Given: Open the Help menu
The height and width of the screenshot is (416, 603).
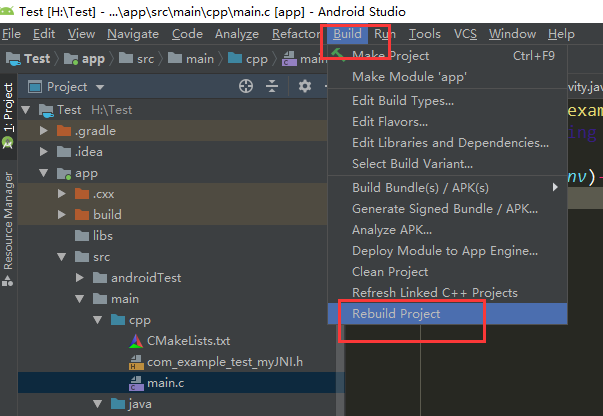Looking at the screenshot, I should coord(561,34).
